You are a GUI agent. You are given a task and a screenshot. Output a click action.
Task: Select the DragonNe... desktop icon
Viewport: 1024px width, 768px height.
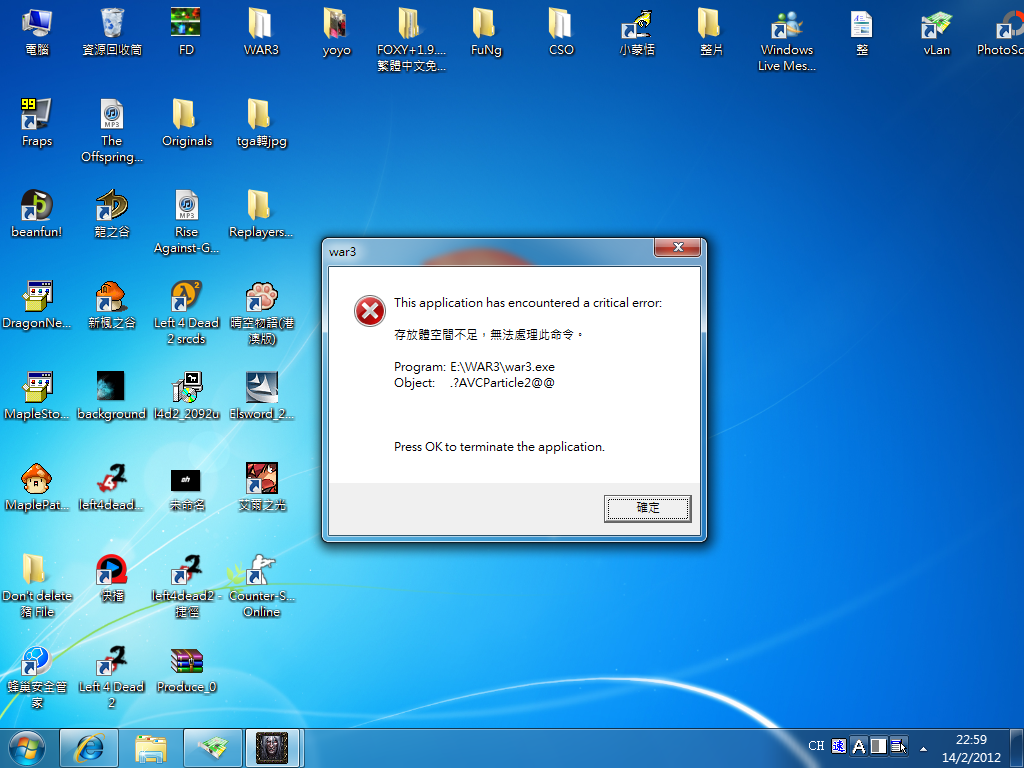pyautogui.click(x=37, y=304)
